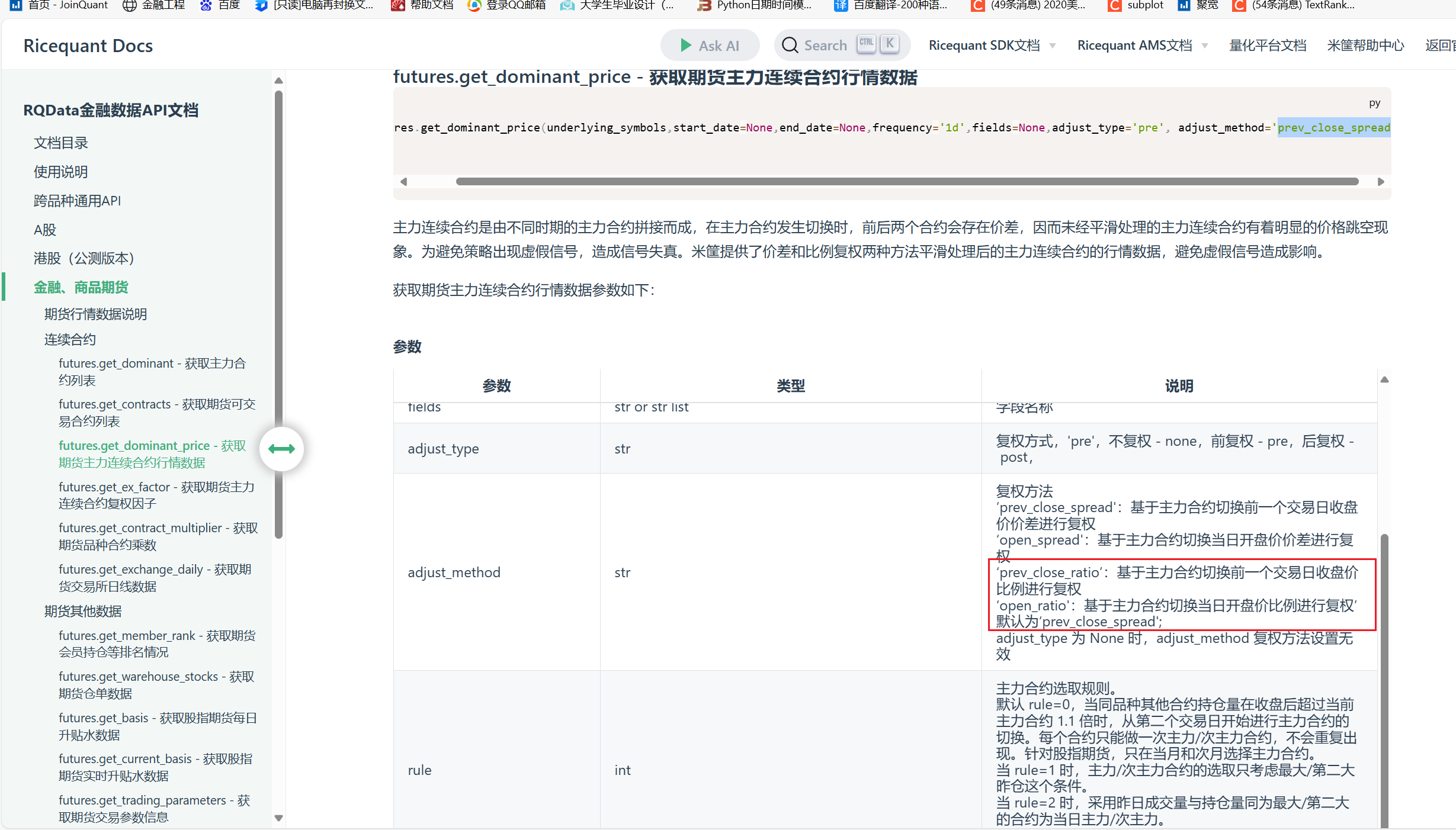Viewport: 1456px width, 830px height.
Task: Click the table scroll up arrow
Action: (1384, 380)
